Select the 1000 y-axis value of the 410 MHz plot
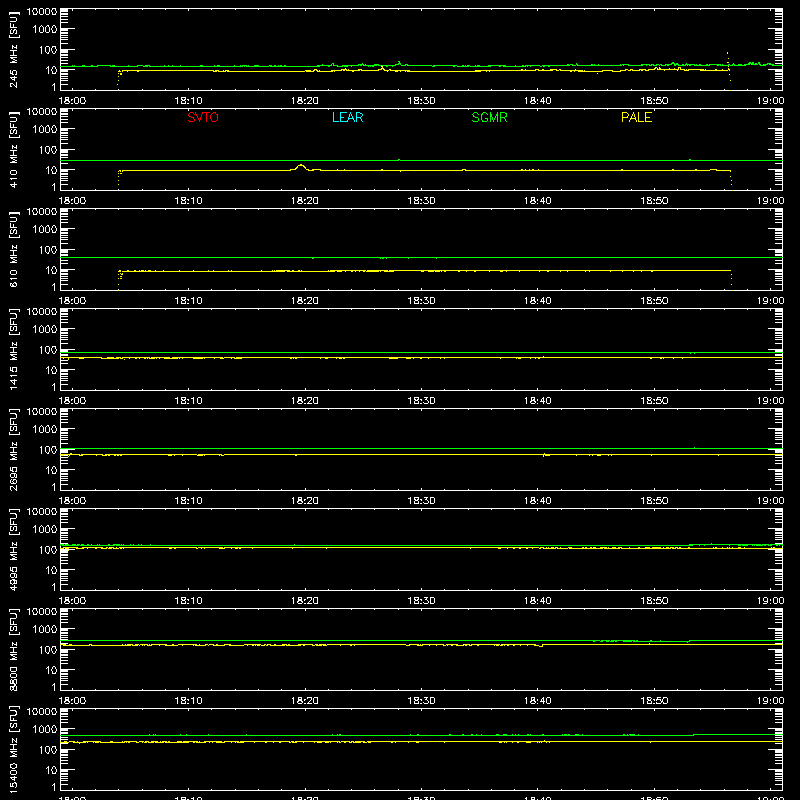 click(45, 130)
